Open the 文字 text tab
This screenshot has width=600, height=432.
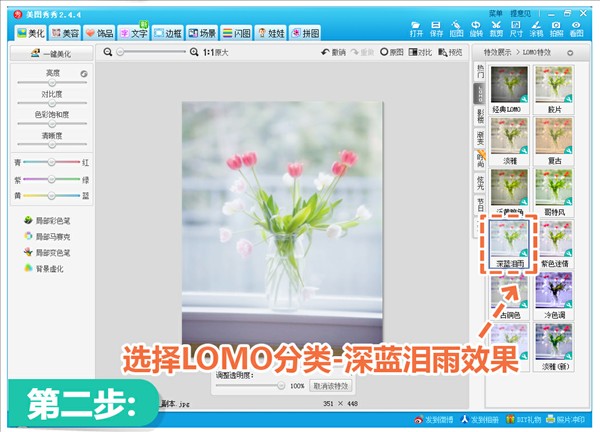point(134,33)
